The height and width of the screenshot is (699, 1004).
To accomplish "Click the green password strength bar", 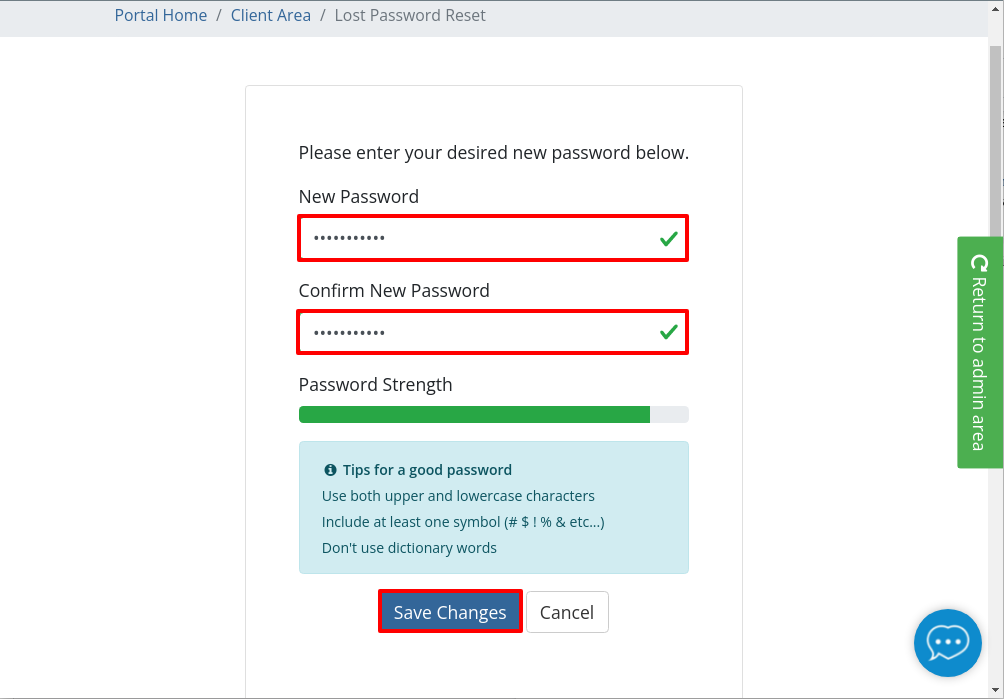I will point(474,414).
